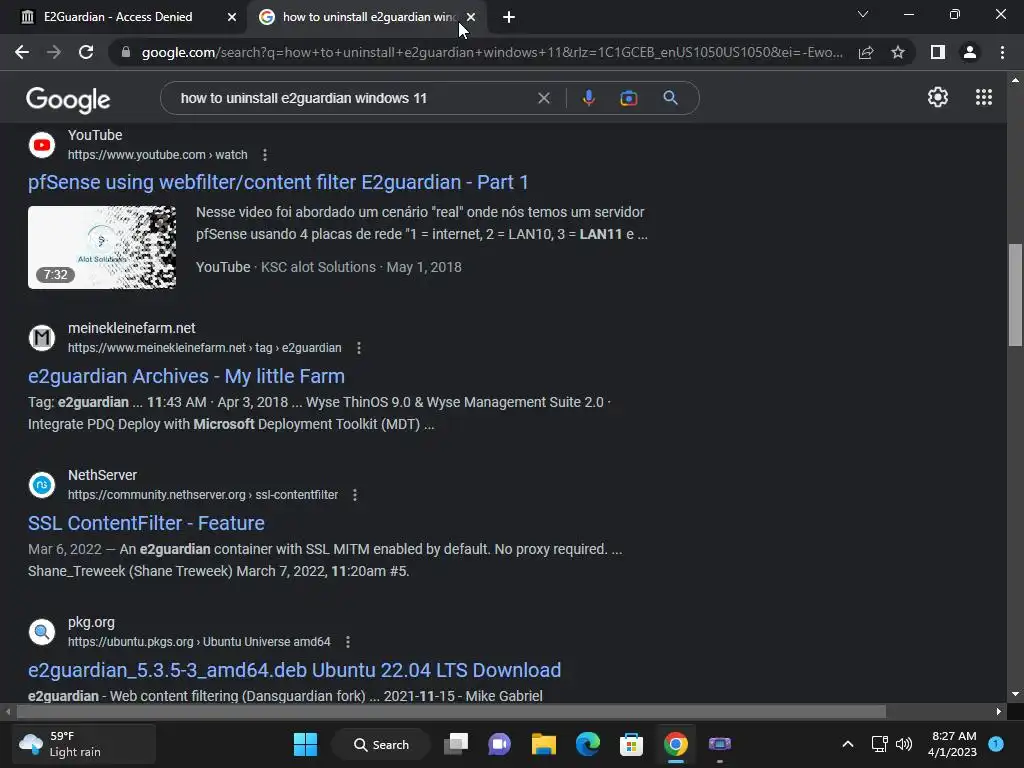1024x768 pixels.
Task: Click the ubuntu.pkgs.org URL text
Action: click(x=199, y=642)
